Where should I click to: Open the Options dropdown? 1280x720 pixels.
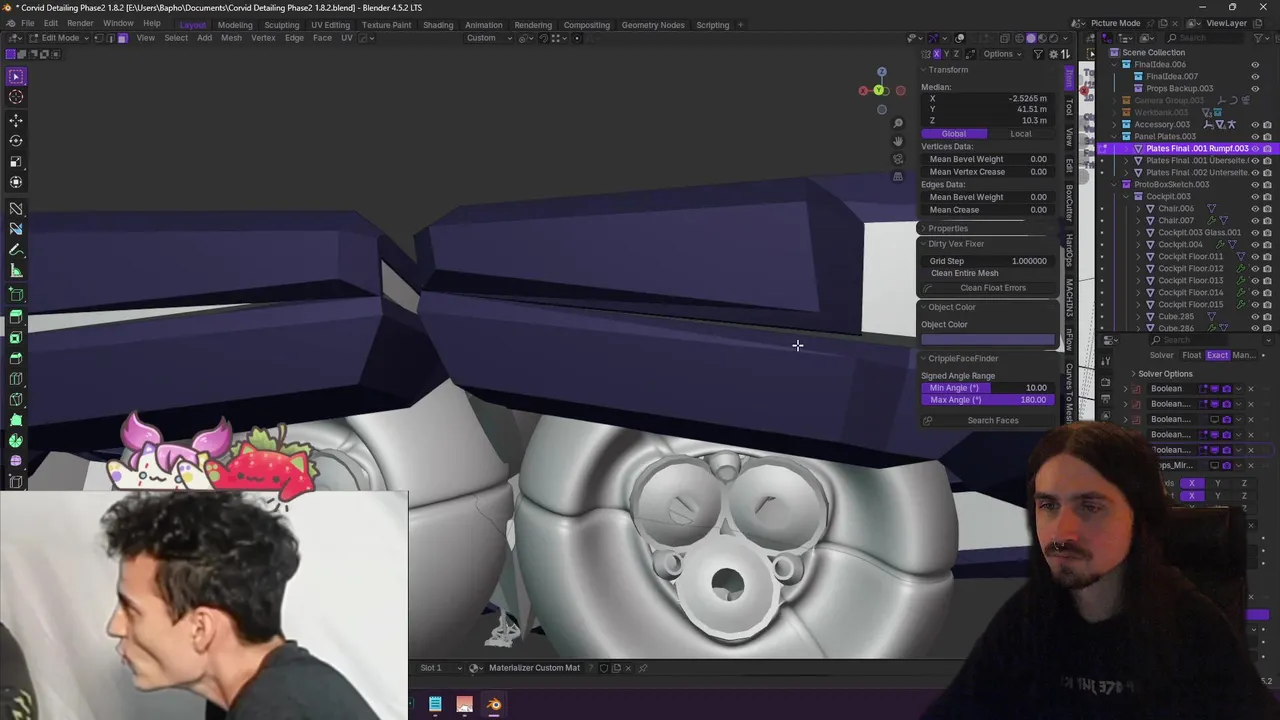click(x=1001, y=54)
